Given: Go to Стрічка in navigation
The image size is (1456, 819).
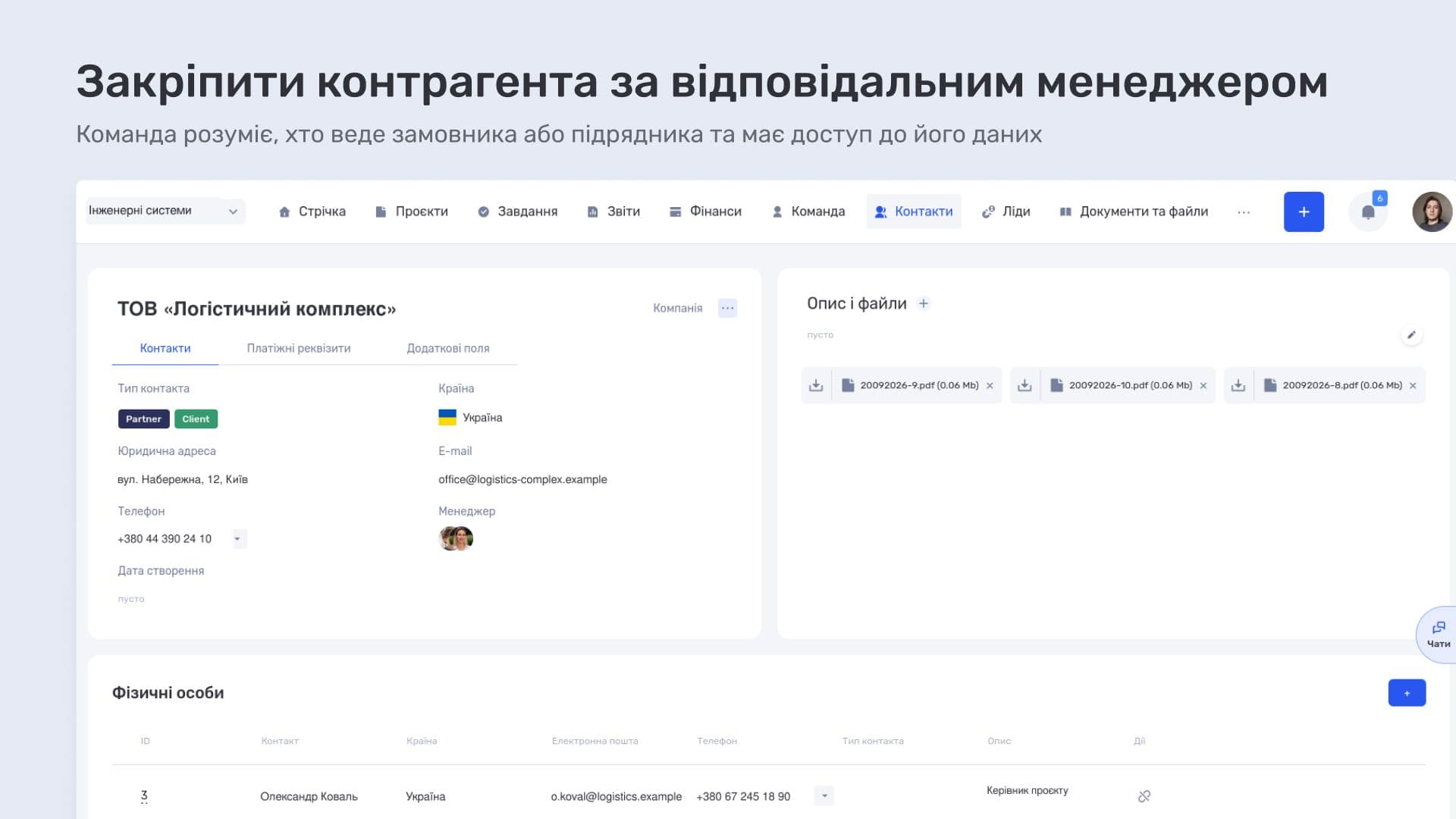Looking at the screenshot, I should [312, 212].
